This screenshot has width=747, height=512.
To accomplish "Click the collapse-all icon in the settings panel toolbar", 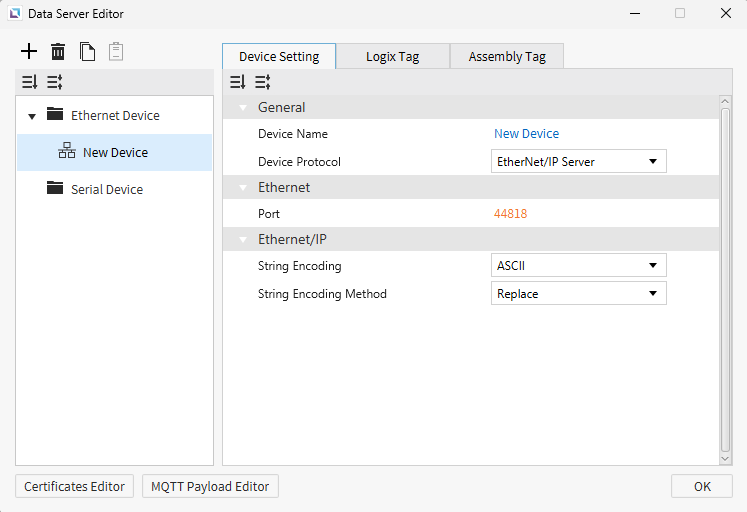I will [x=238, y=82].
